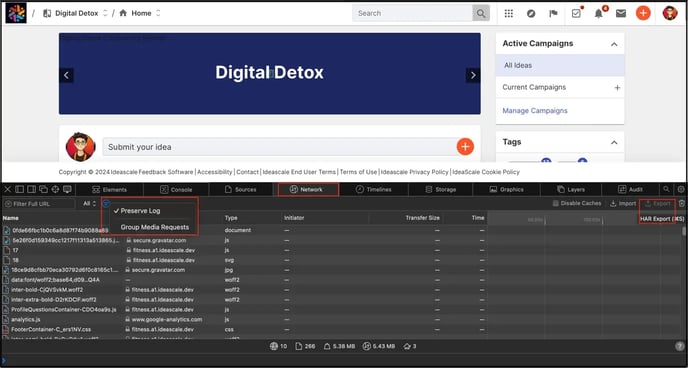
Task: Click the Import button in Network toolbar
Action: [x=623, y=204]
